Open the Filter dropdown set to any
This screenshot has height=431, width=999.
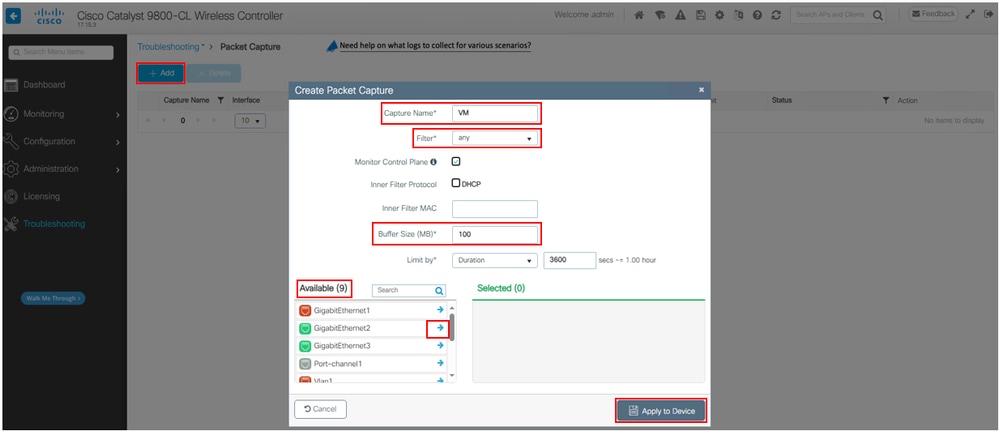click(495, 138)
